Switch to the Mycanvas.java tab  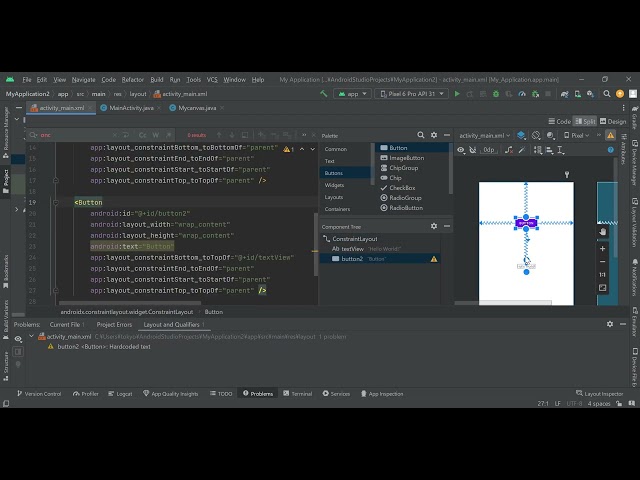coord(197,108)
